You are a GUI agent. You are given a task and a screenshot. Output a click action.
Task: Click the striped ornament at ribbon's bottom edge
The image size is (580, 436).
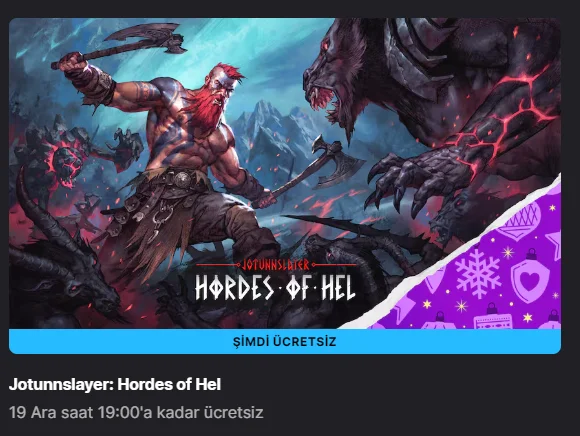click(x=492, y=317)
